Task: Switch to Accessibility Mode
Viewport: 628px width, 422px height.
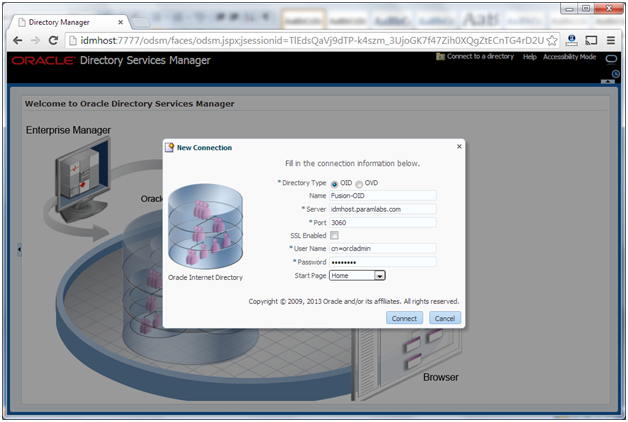Action: coord(570,57)
